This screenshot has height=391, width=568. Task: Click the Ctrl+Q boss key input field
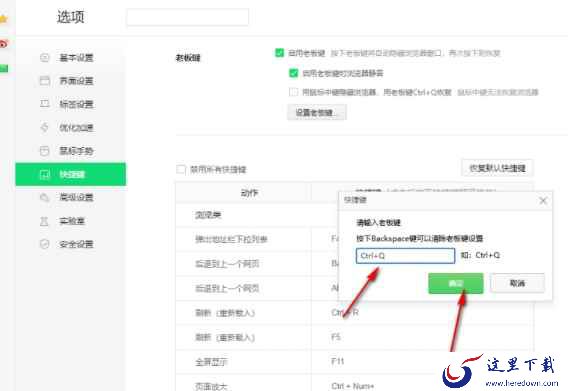pyautogui.click(x=405, y=256)
